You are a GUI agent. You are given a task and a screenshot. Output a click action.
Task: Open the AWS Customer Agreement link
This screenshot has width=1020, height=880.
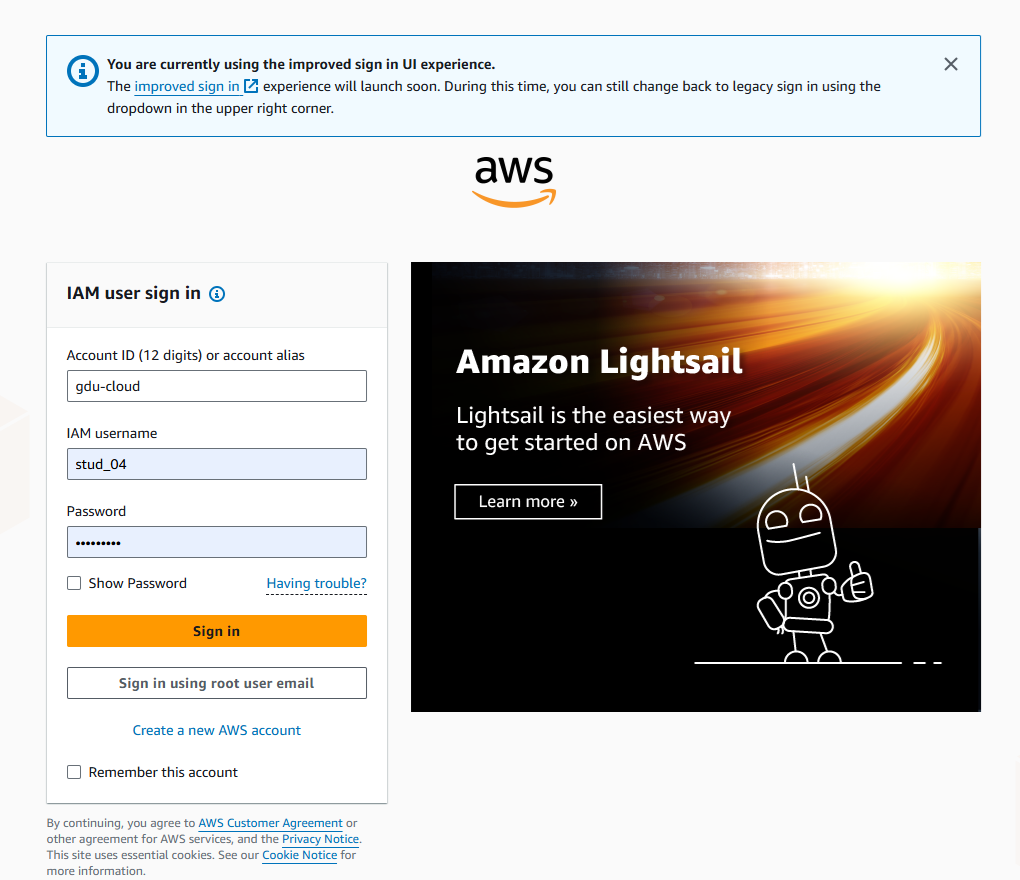pos(271,823)
